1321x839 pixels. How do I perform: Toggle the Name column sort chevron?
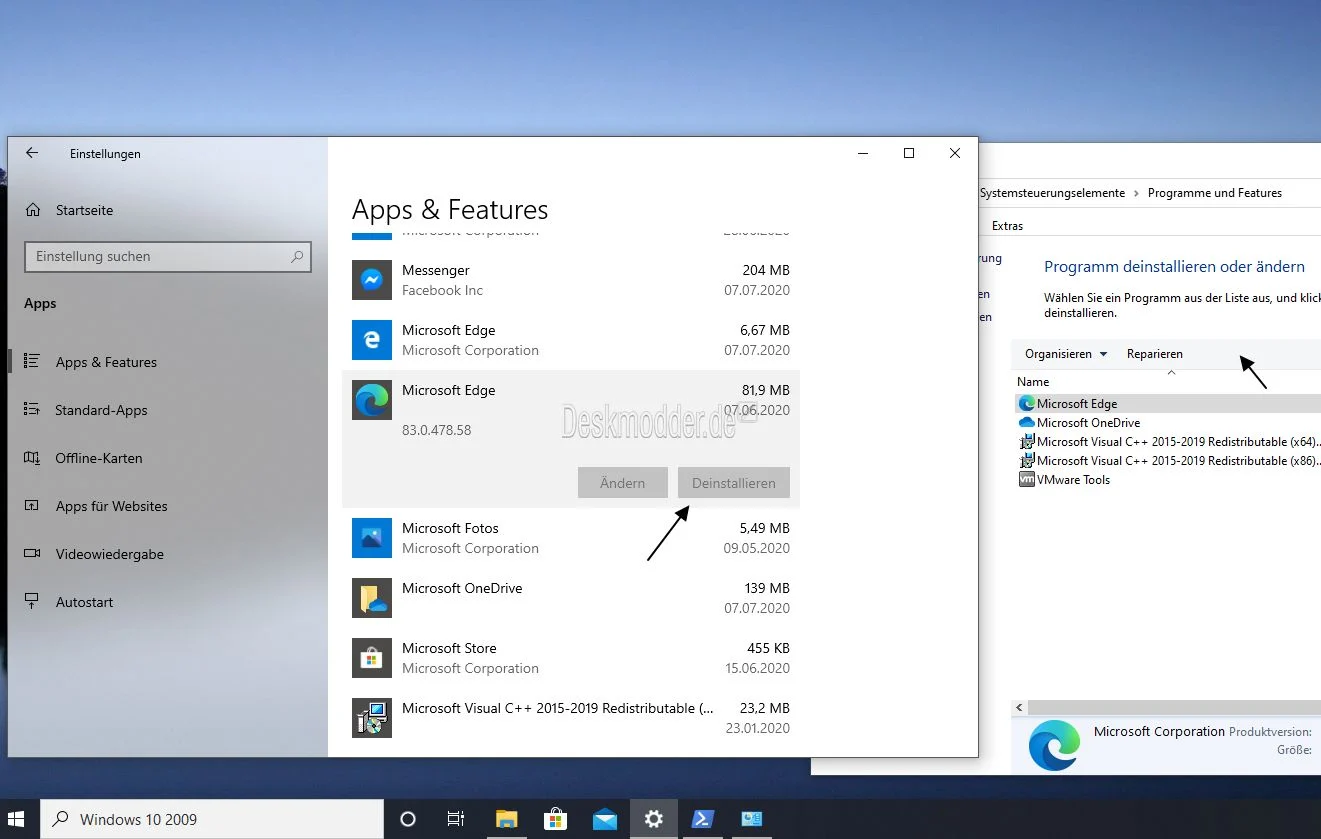(x=1170, y=374)
